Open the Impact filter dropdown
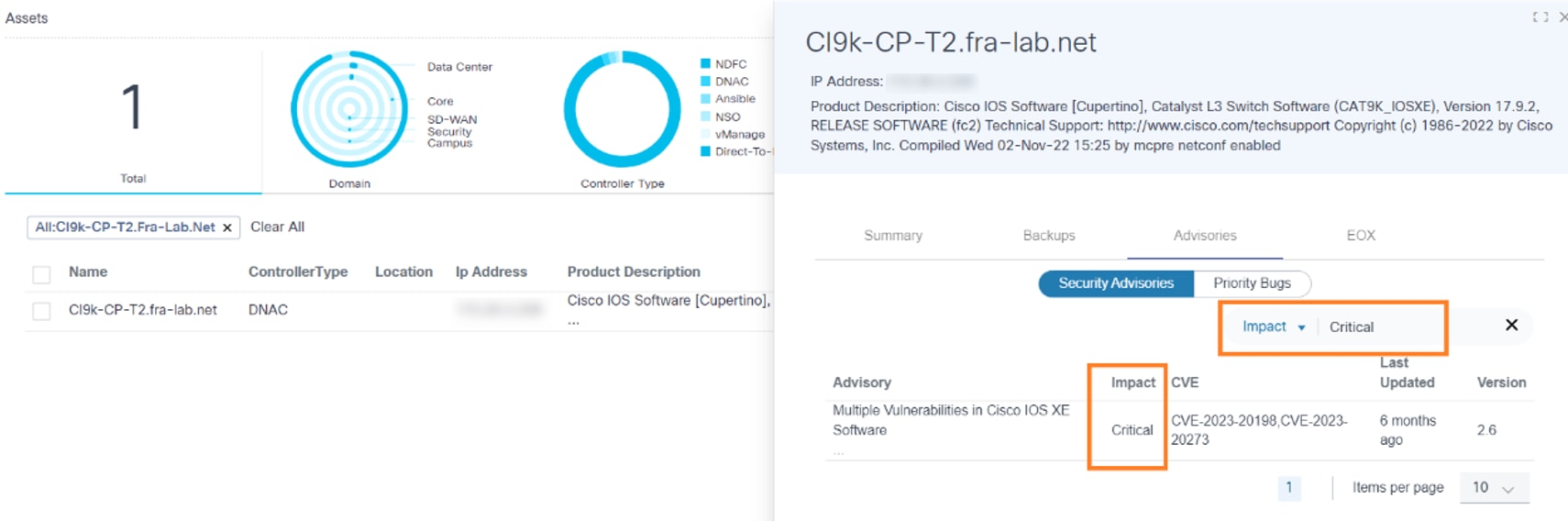Image resolution: width=1568 pixels, height=521 pixels. (x=1273, y=327)
